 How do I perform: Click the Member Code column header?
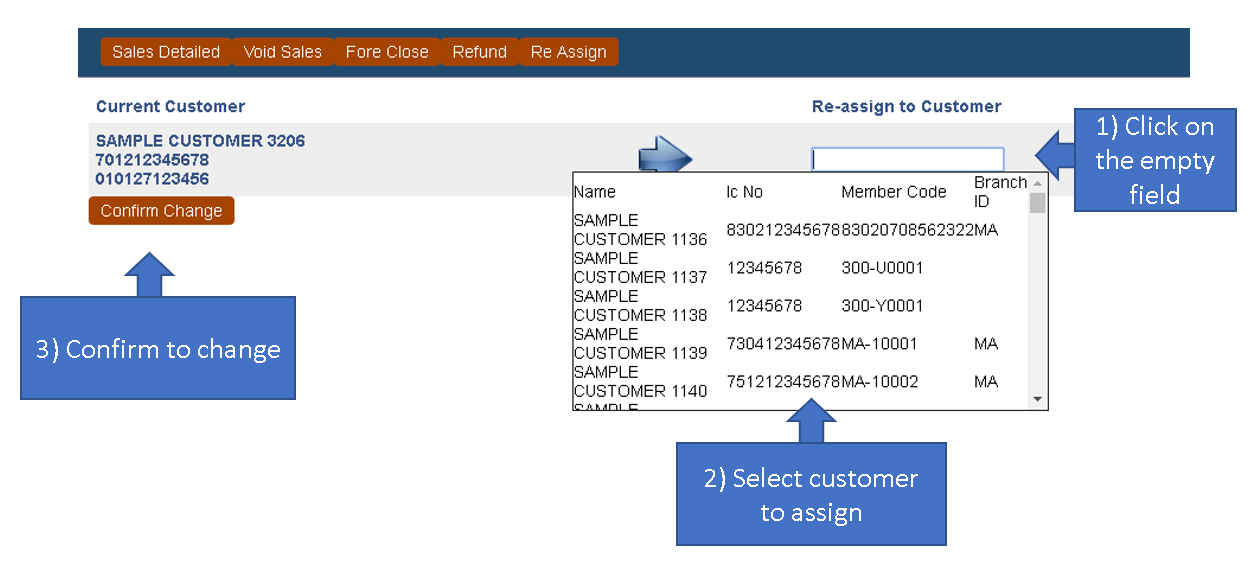pyautogui.click(x=893, y=192)
